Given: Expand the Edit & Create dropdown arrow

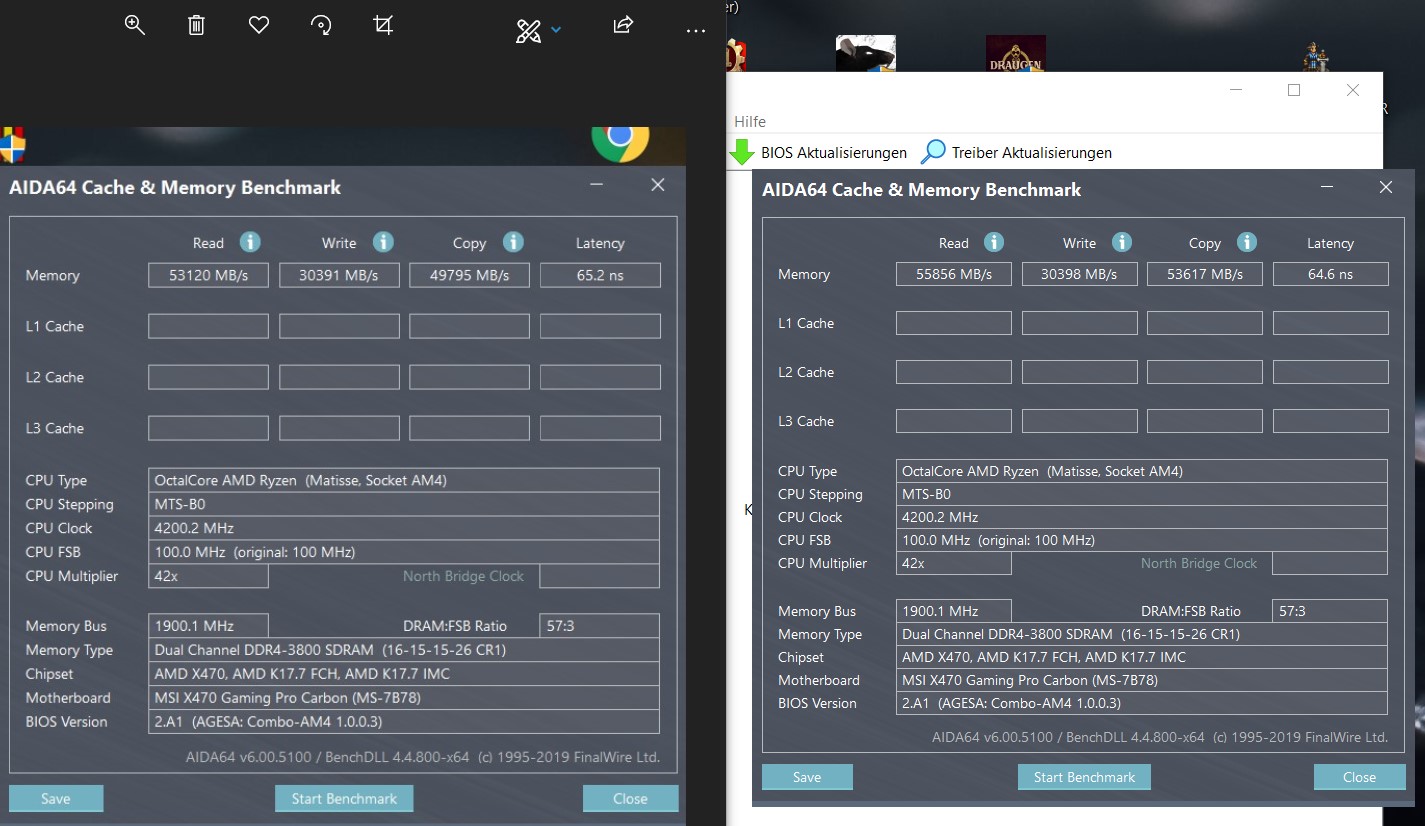Looking at the screenshot, I should coord(556,31).
